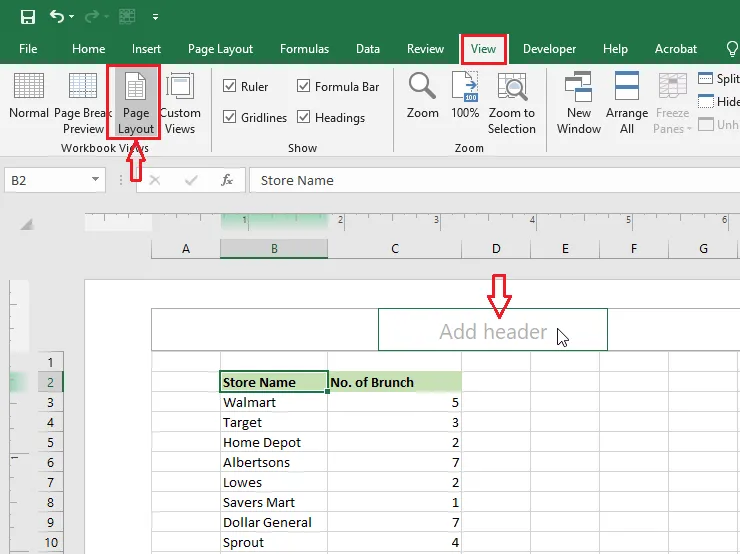Open Custom Views dialog
This screenshot has width=740, height=554.
180,103
